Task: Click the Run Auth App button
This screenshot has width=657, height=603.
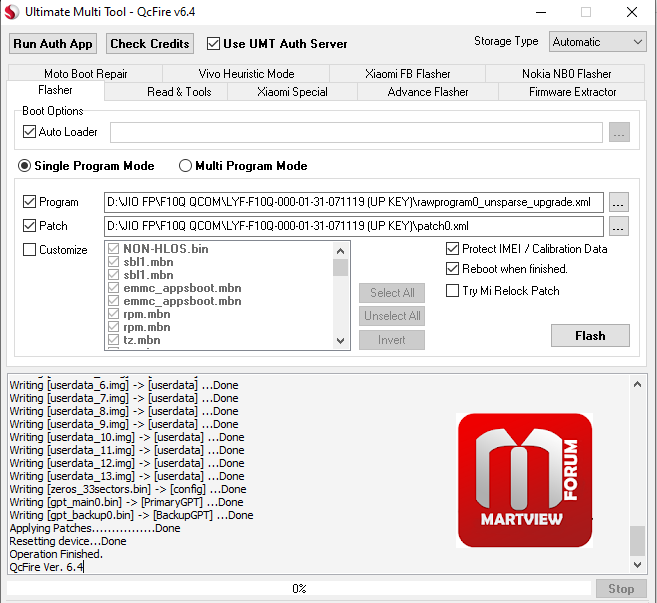Action: click(53, 44)
